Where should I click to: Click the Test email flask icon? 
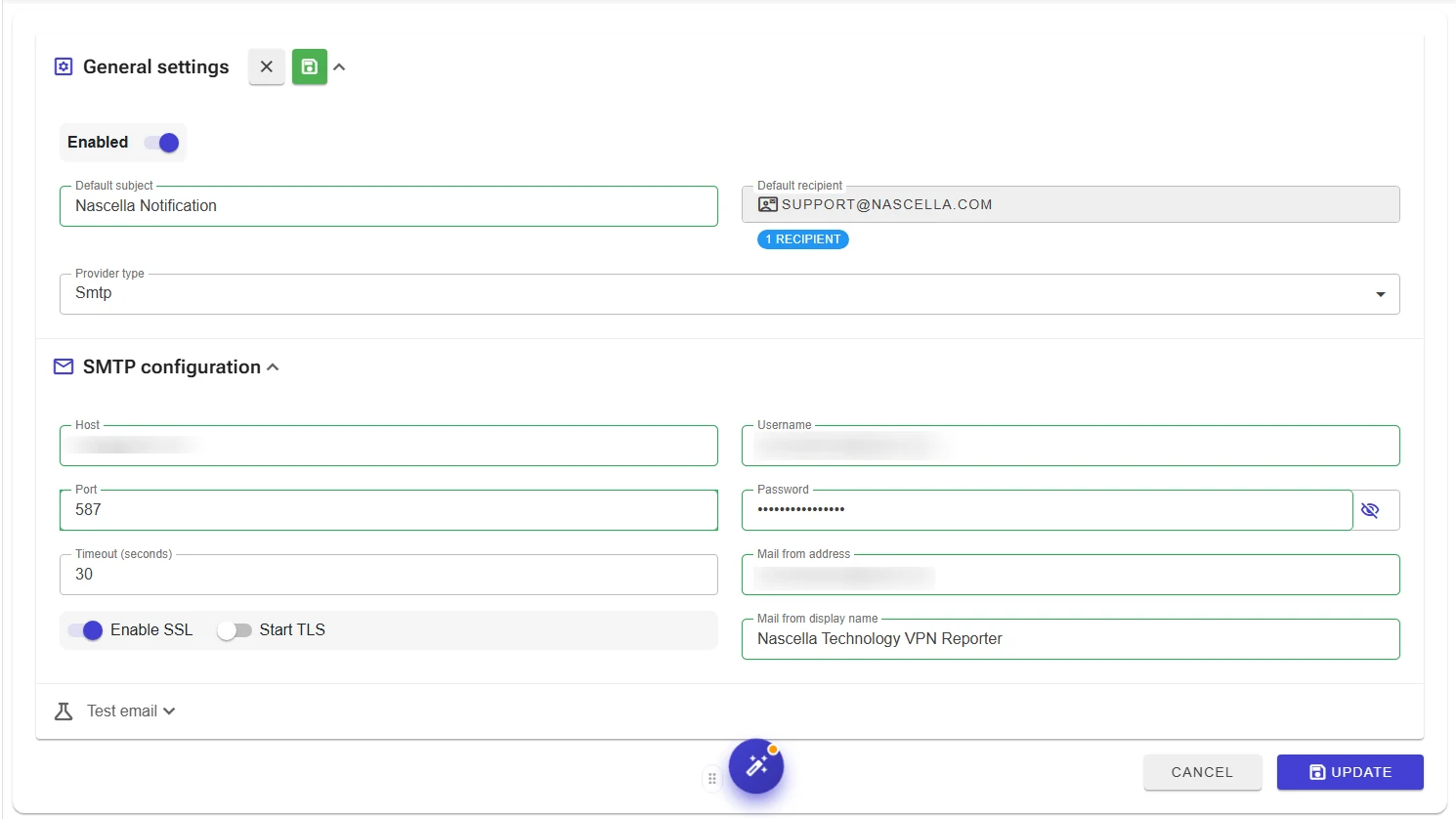(x=64, y=711)
